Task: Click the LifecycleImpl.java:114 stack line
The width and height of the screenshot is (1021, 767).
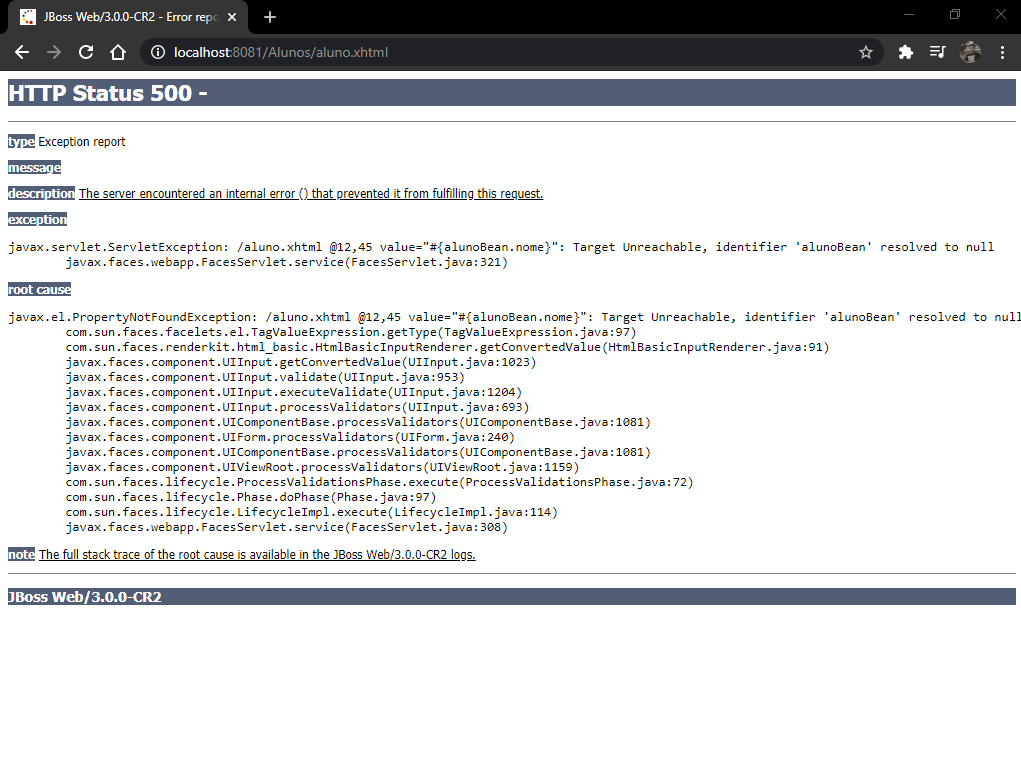Action: point(311,512)
